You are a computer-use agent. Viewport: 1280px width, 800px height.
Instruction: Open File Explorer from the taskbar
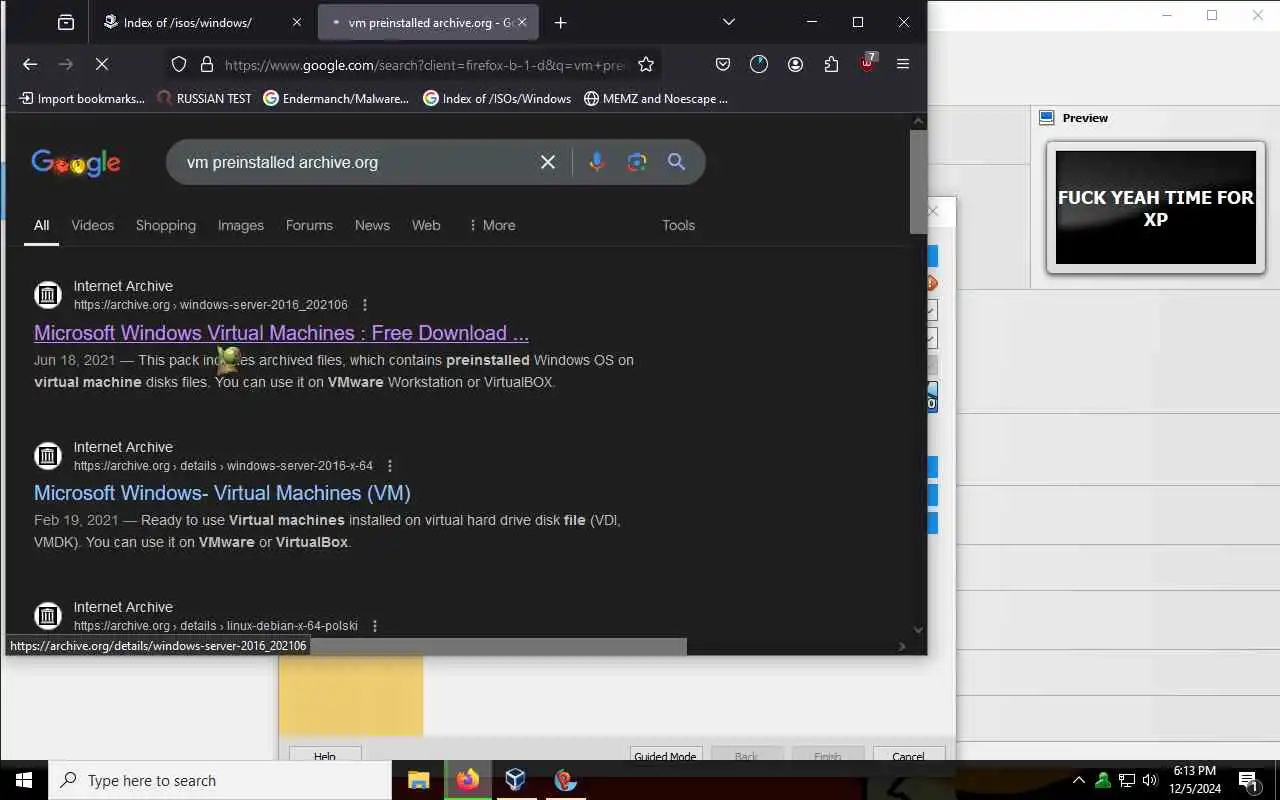click(418, 780)
